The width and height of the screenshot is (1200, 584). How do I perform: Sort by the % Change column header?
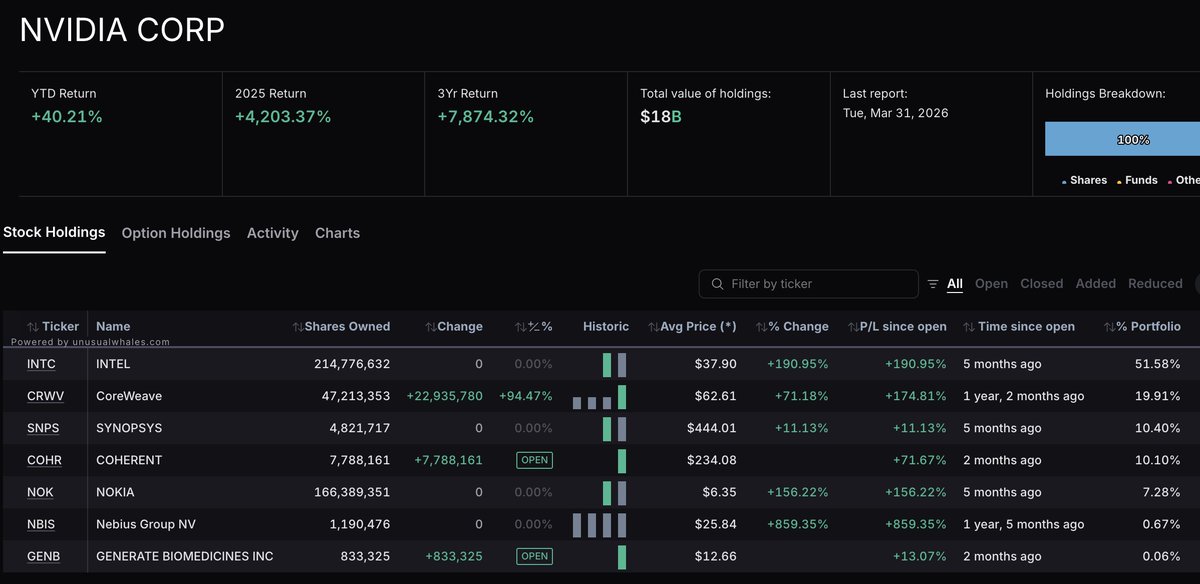click(x=792, y=327)
